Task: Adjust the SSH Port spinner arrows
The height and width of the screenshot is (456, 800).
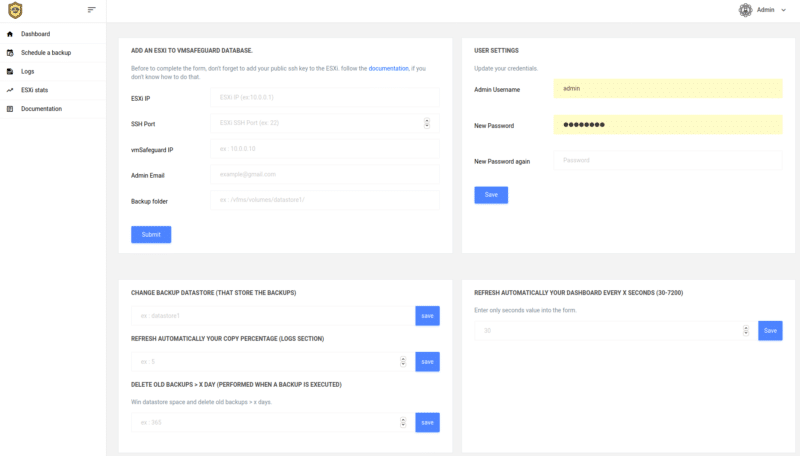Action: click(427, 123)
